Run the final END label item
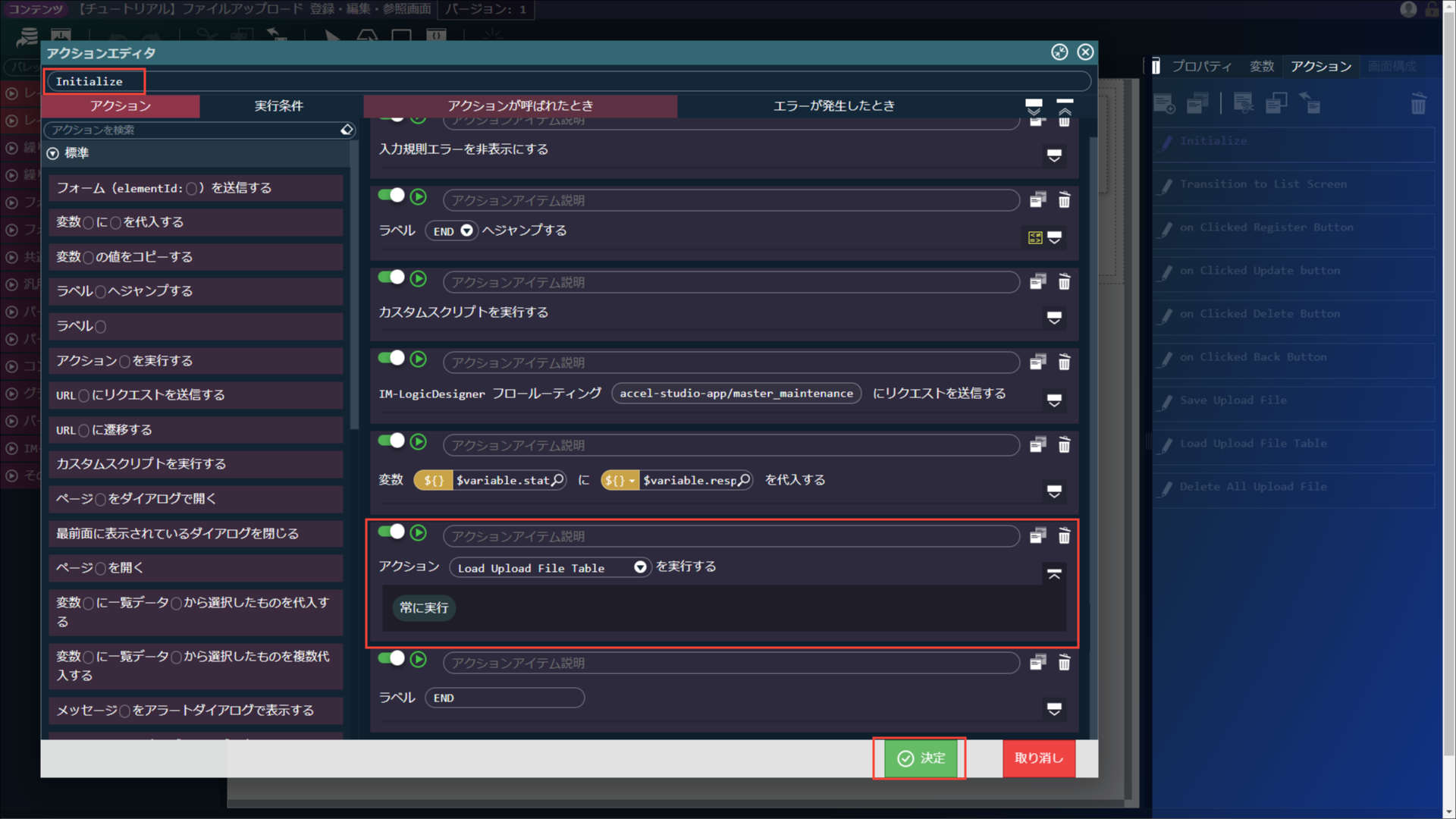This screenshot has height=819, width=1456. pyautogui.click(x=418, y=659)
